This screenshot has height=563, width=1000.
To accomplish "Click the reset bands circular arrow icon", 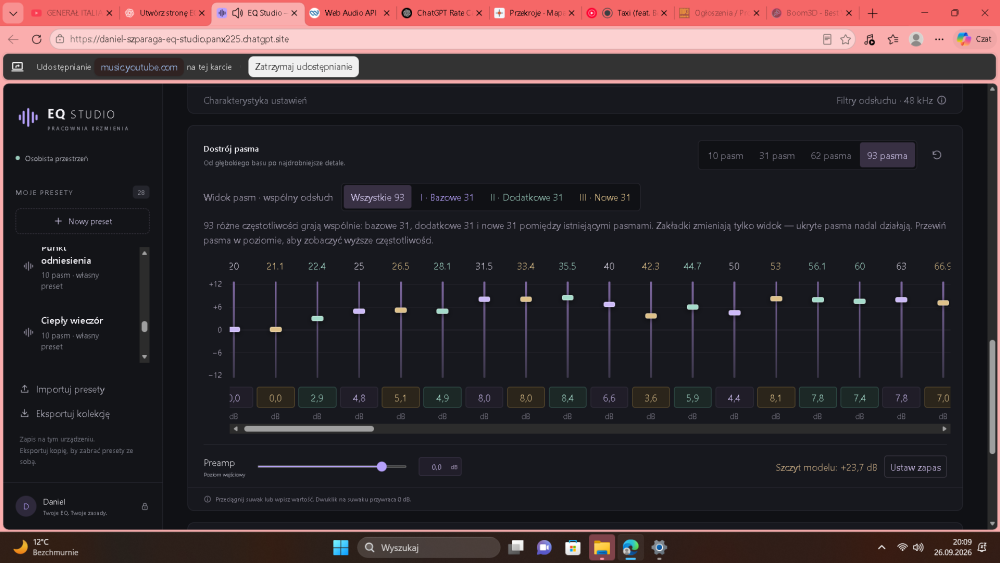I will pyautogui.click(x=936, y=155).
